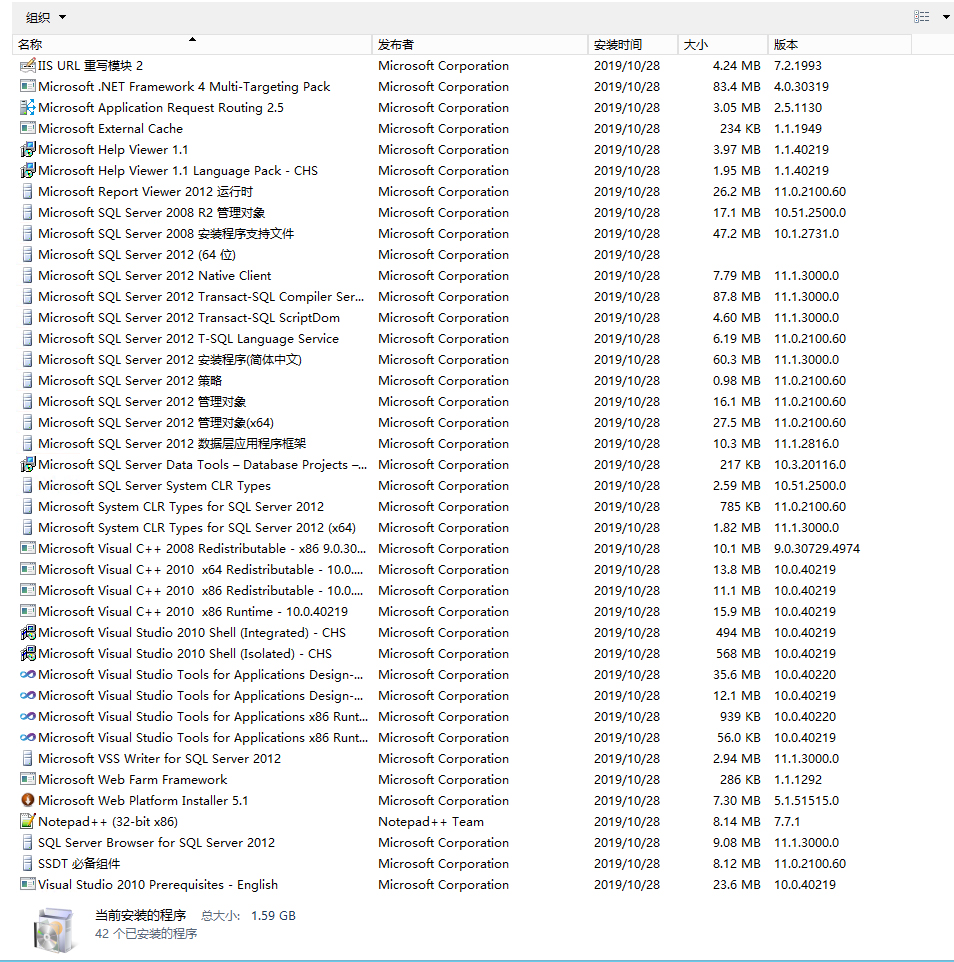
Task: Click size value 83.4 MB
Action: [736, 87]
